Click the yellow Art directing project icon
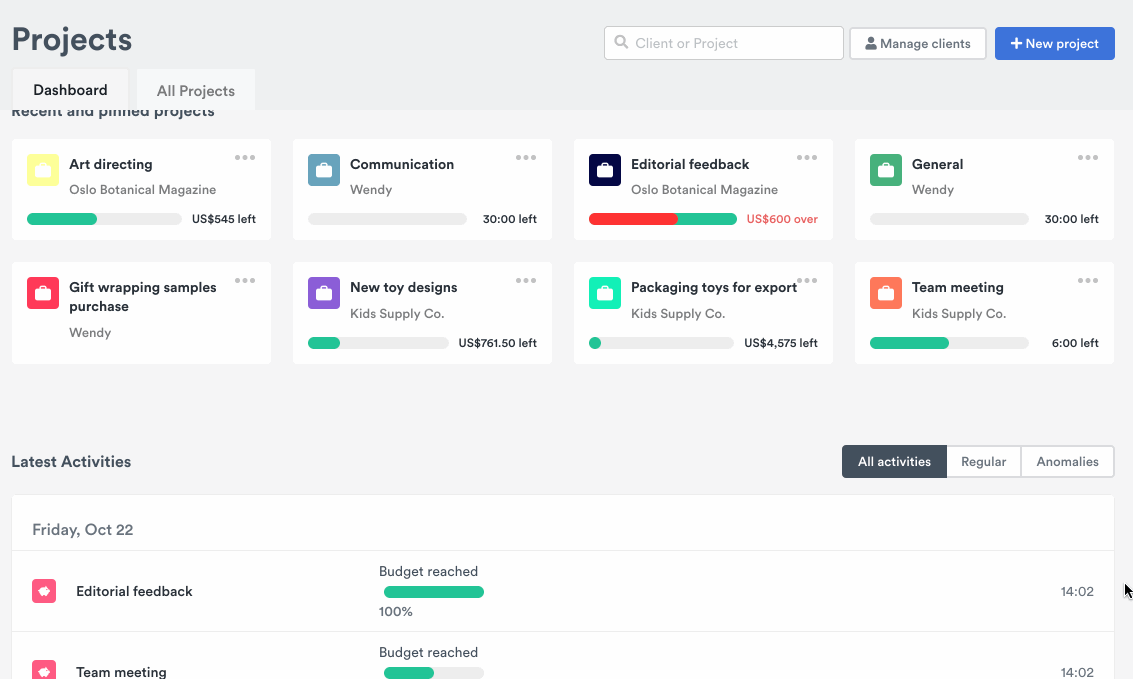 point(42,170)
